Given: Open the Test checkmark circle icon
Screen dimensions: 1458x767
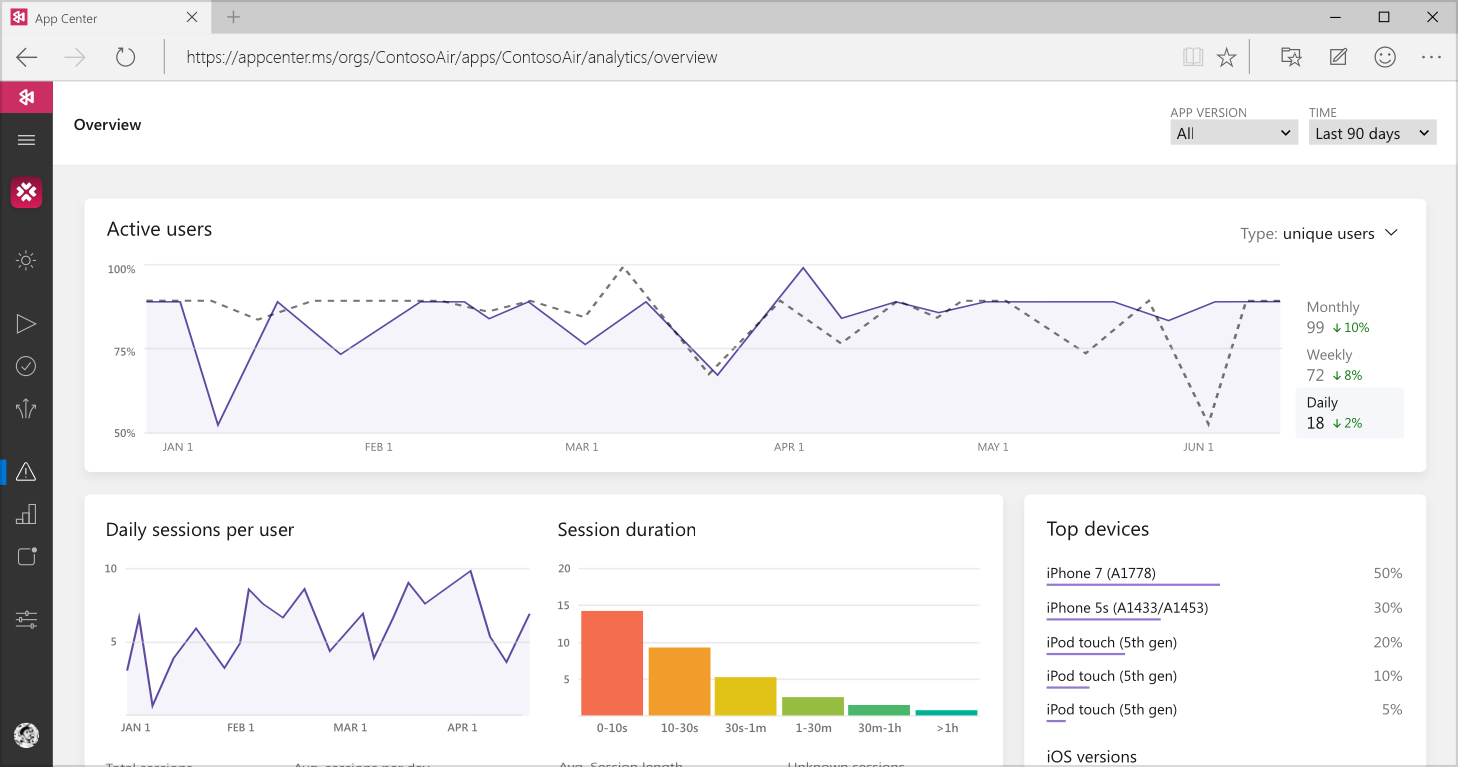Looking at the screenshot, I should (x=26, y=366).
